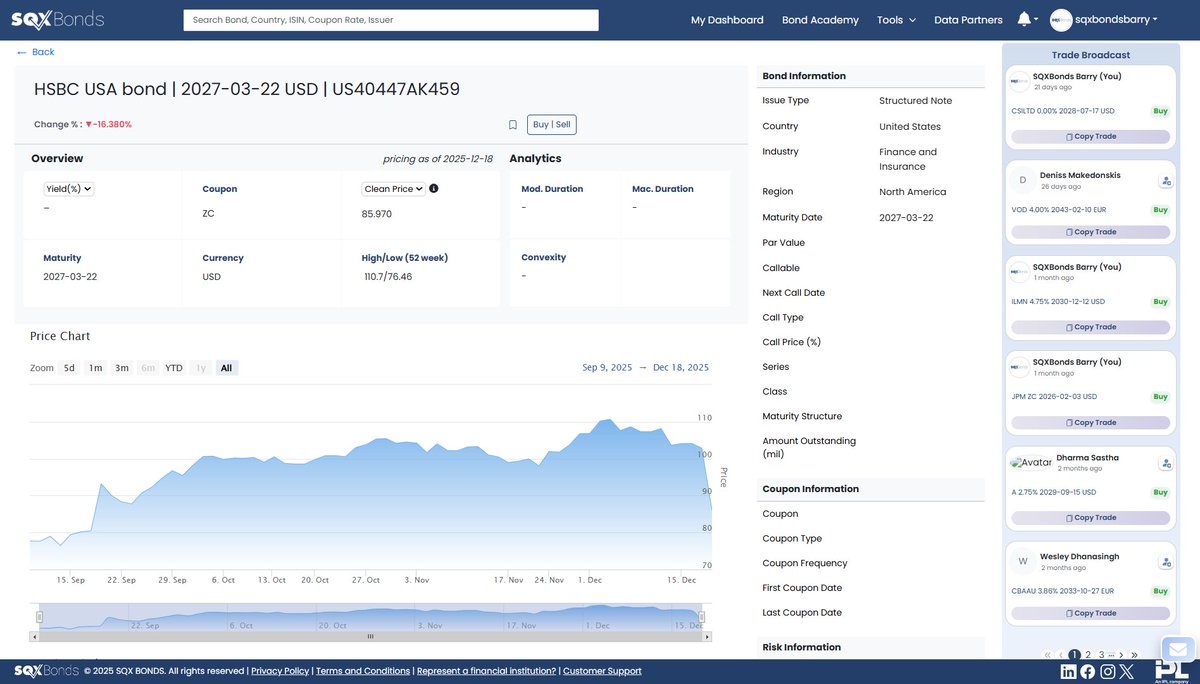
Task: Click the Buy | Sell button
Action: point(552,125)
